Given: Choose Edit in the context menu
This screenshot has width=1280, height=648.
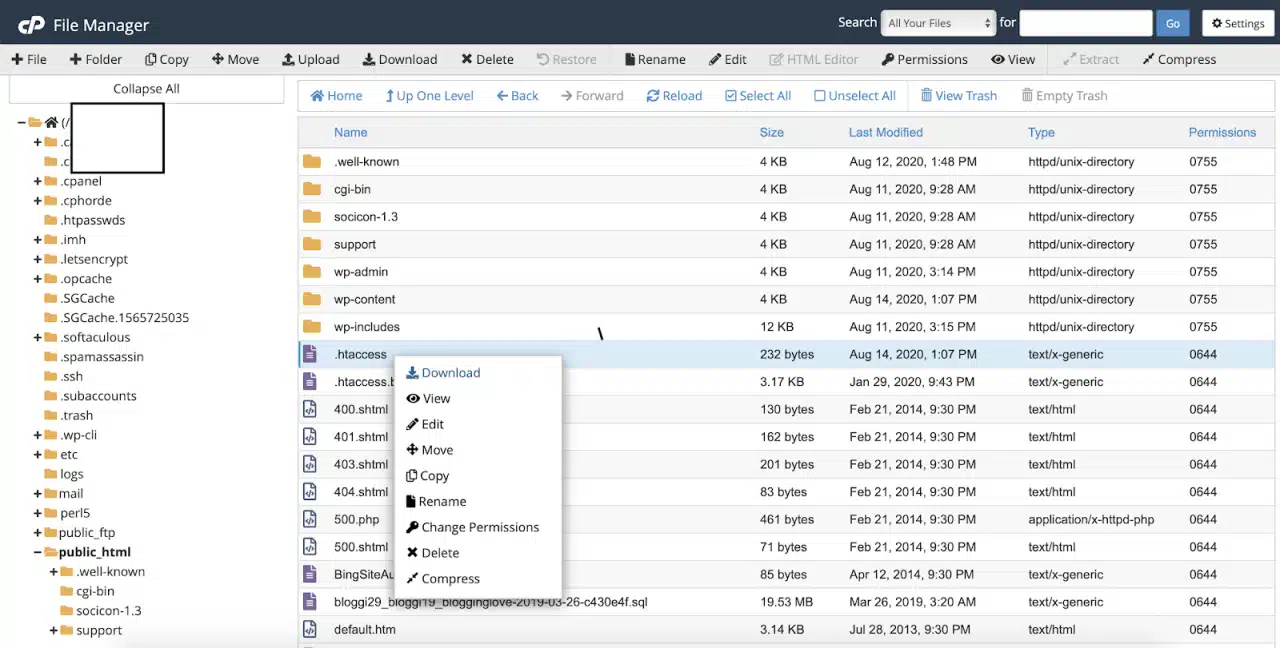Looking at the screenshot, I should click(425, 424).
